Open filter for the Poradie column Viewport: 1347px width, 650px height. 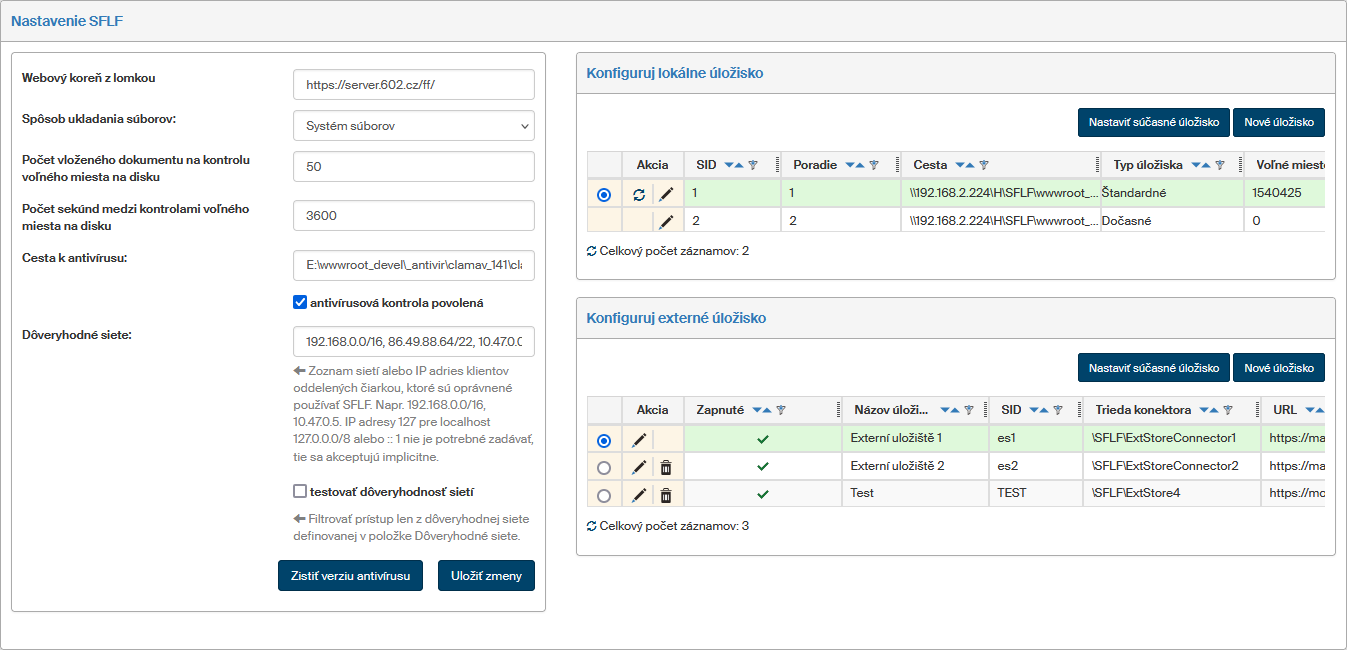(873, 165)
